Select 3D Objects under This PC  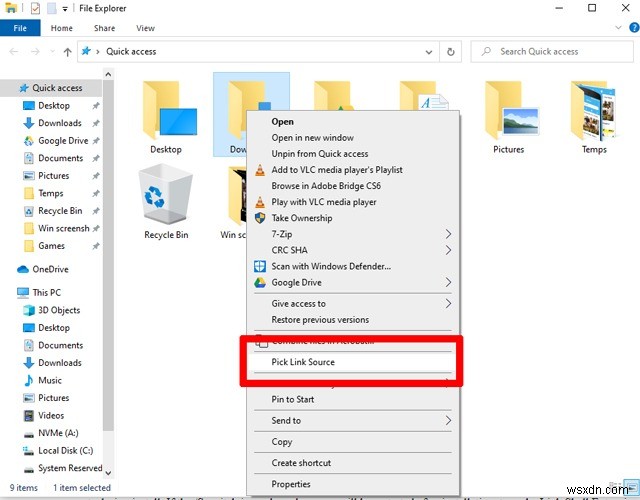coord(51,310)
